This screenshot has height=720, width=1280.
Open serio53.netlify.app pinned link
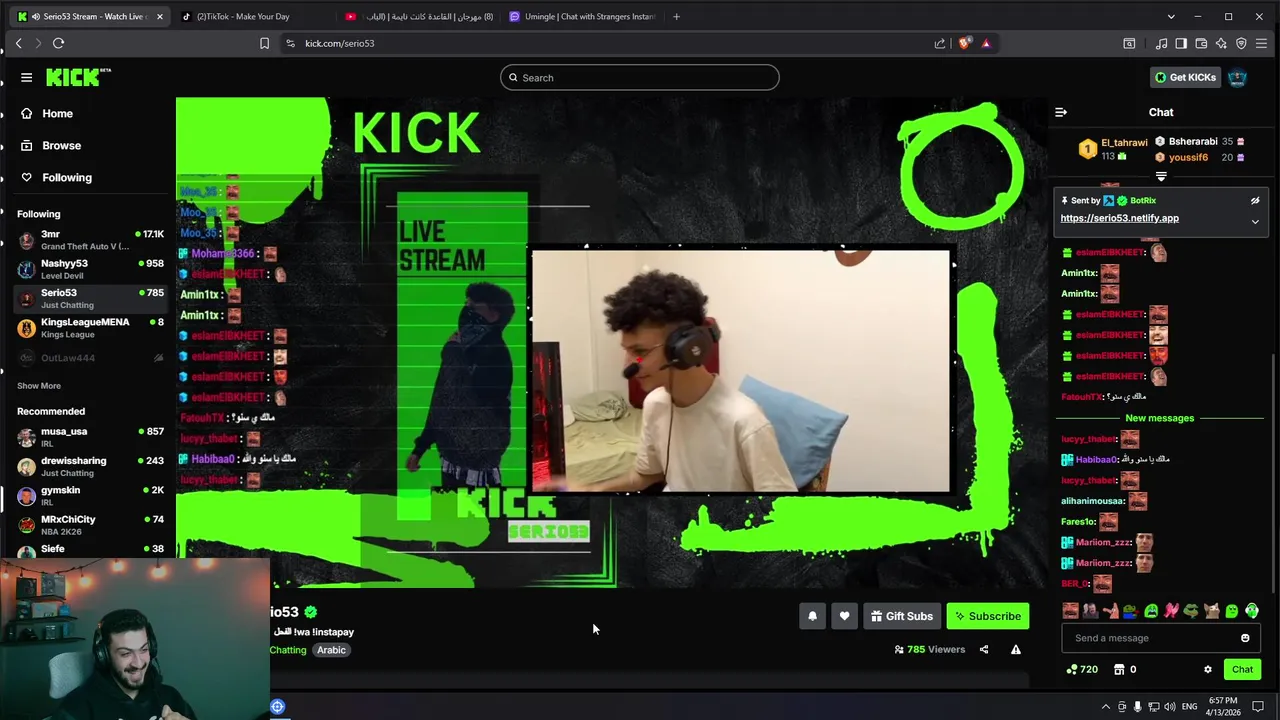1119,218
